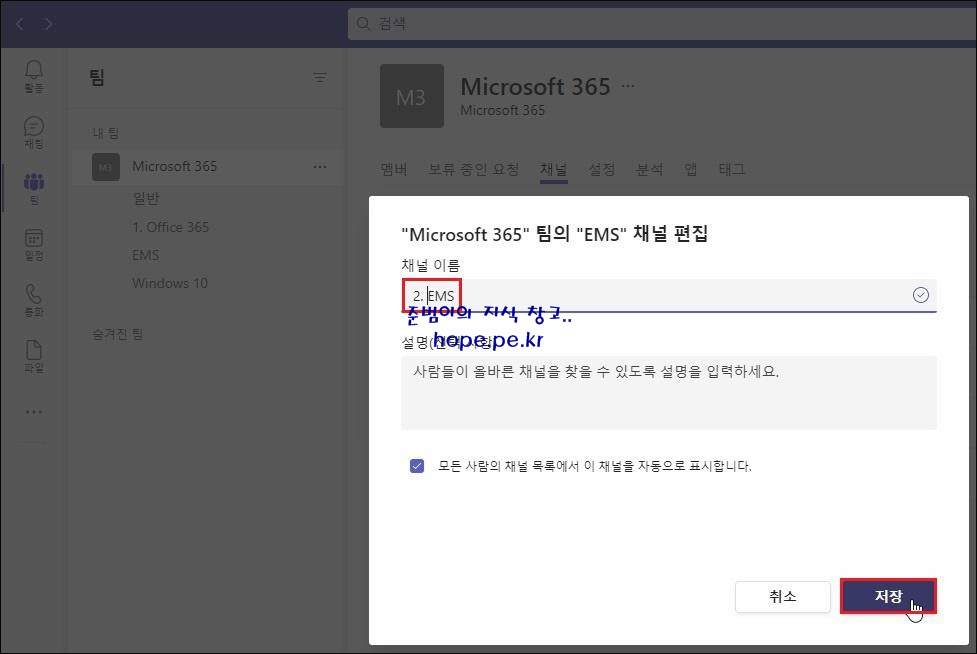Toggle auto-show channel for everyone checkbox
This screenshot has height=654, width=977.
(x=417, y=465)
